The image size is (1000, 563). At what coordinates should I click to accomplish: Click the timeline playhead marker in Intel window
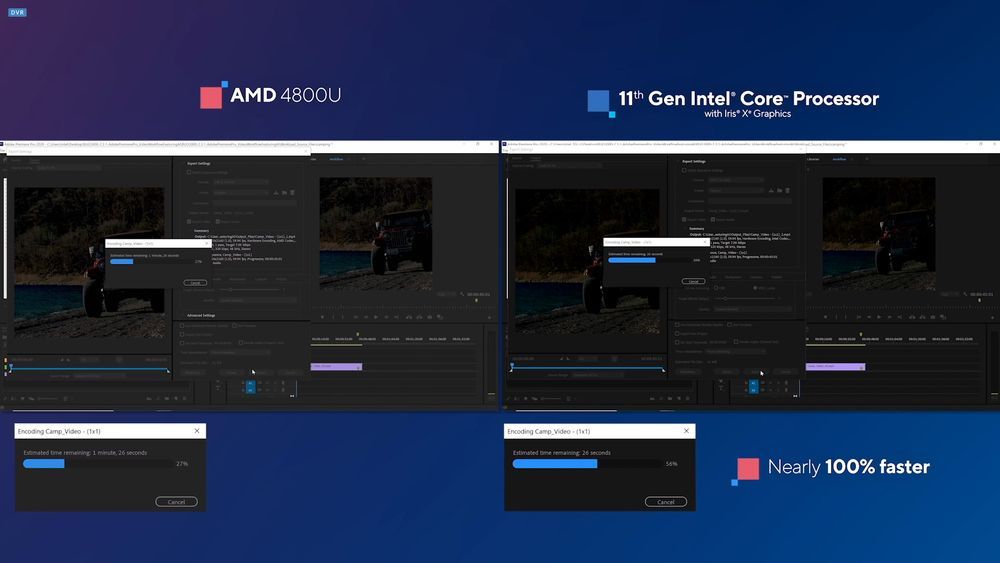pyautogui.click(x=861, y=334)
